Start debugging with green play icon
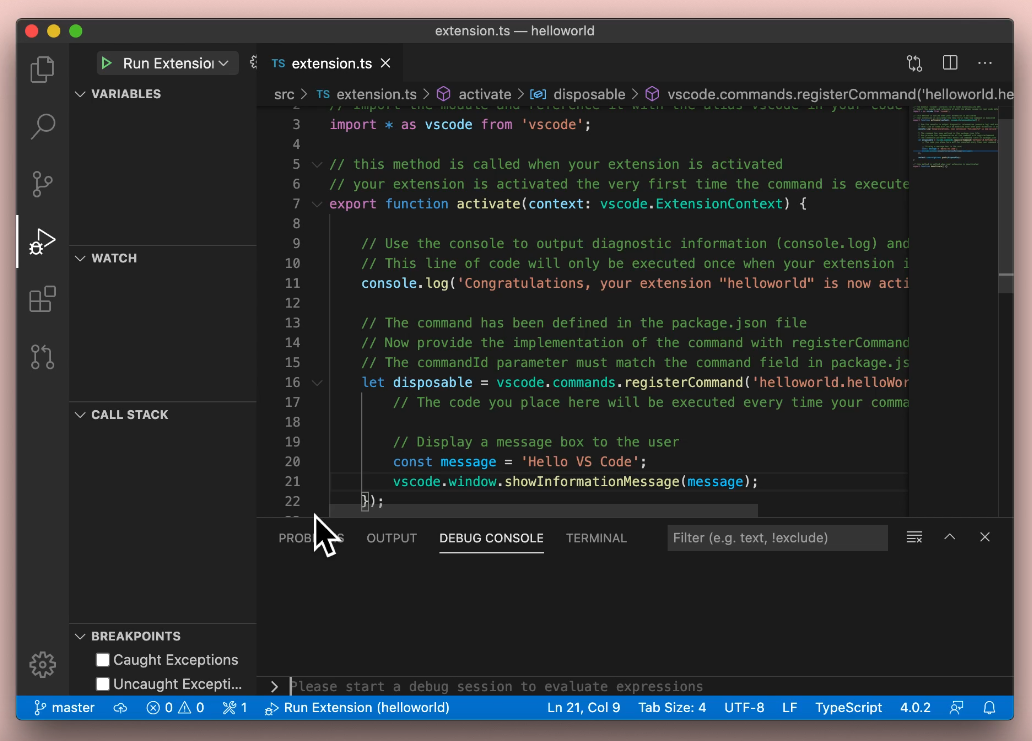The image size is (1032, 741). click(x=106, y=63)
